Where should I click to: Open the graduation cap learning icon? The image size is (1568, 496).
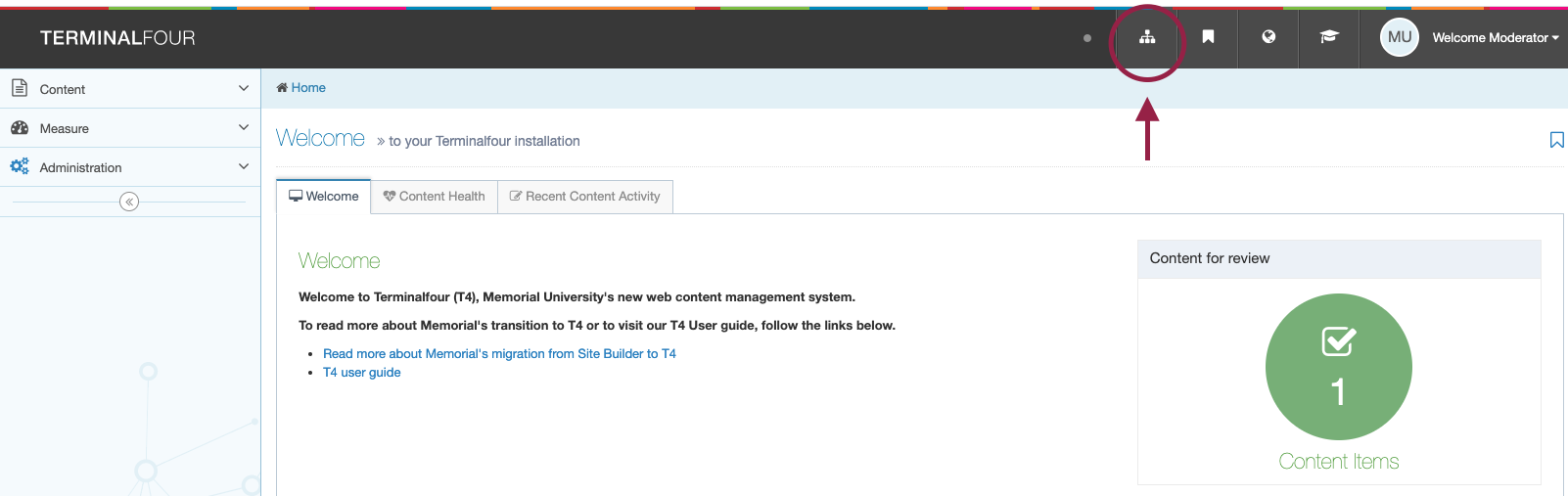click(x=1328, y=37)
